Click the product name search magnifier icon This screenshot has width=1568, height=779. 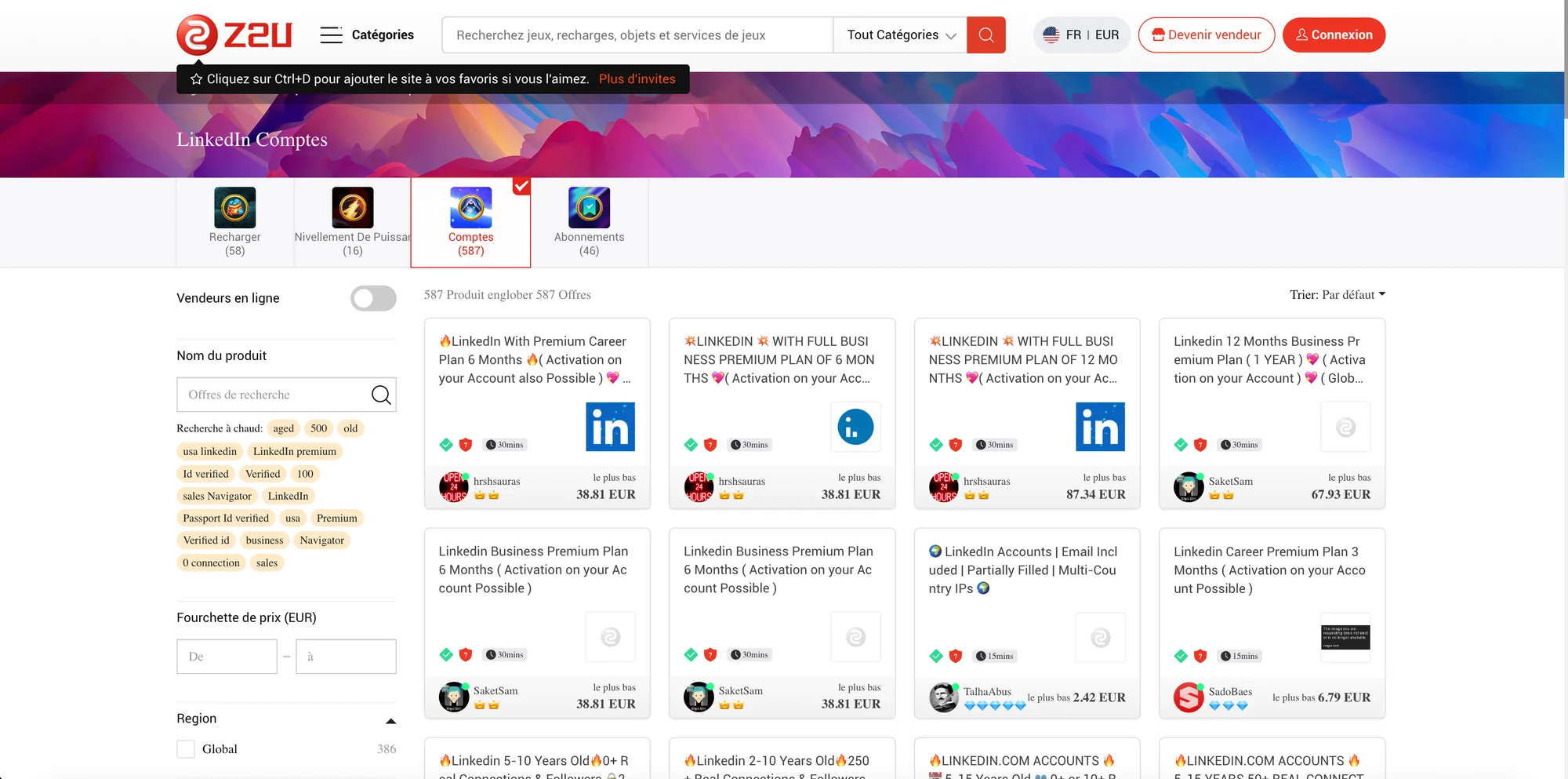[x=381, y=395]
